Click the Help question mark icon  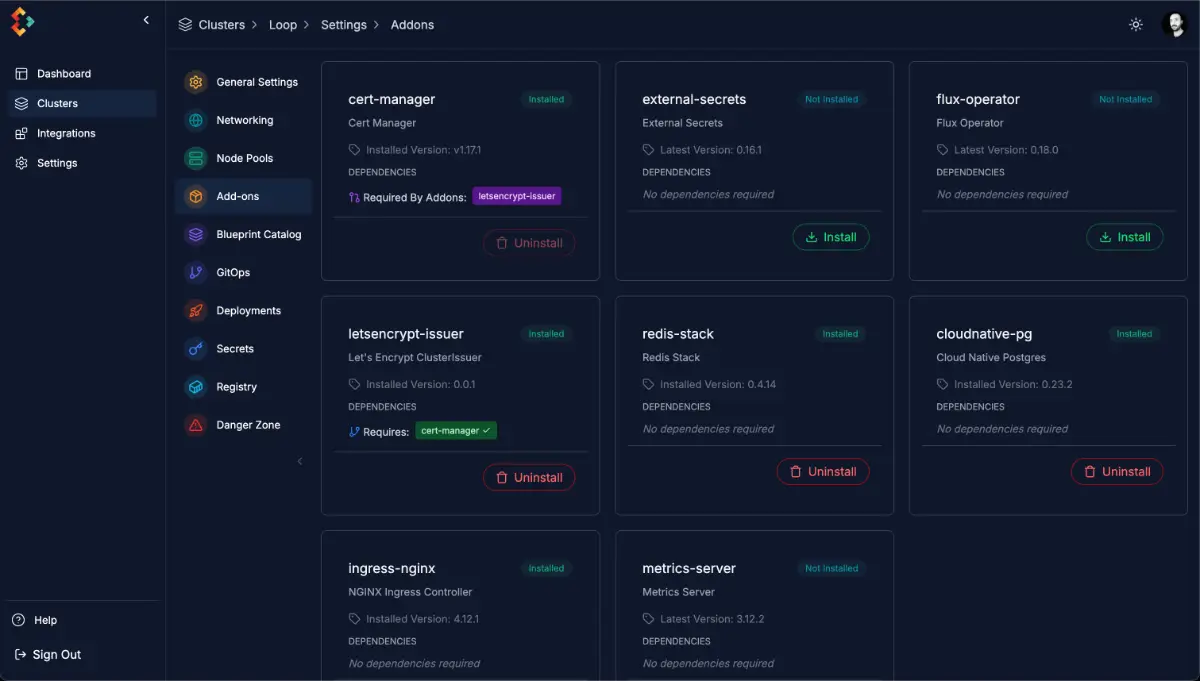(18, 620)
